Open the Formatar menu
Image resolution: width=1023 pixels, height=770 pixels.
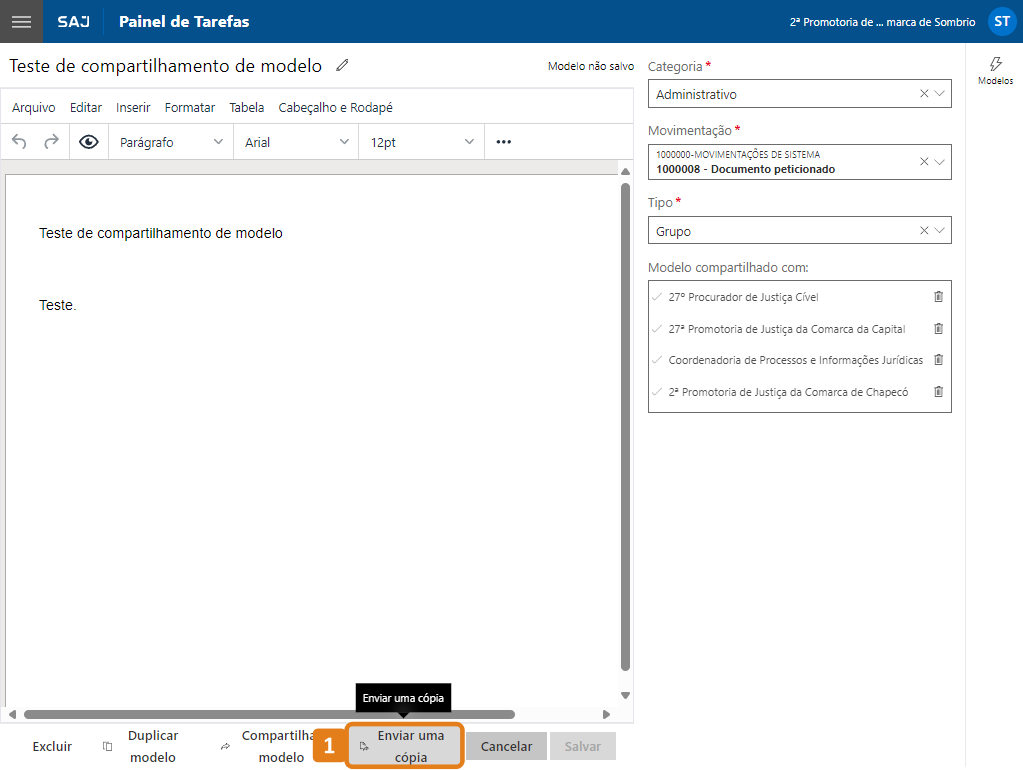click(x=189, y=107)
